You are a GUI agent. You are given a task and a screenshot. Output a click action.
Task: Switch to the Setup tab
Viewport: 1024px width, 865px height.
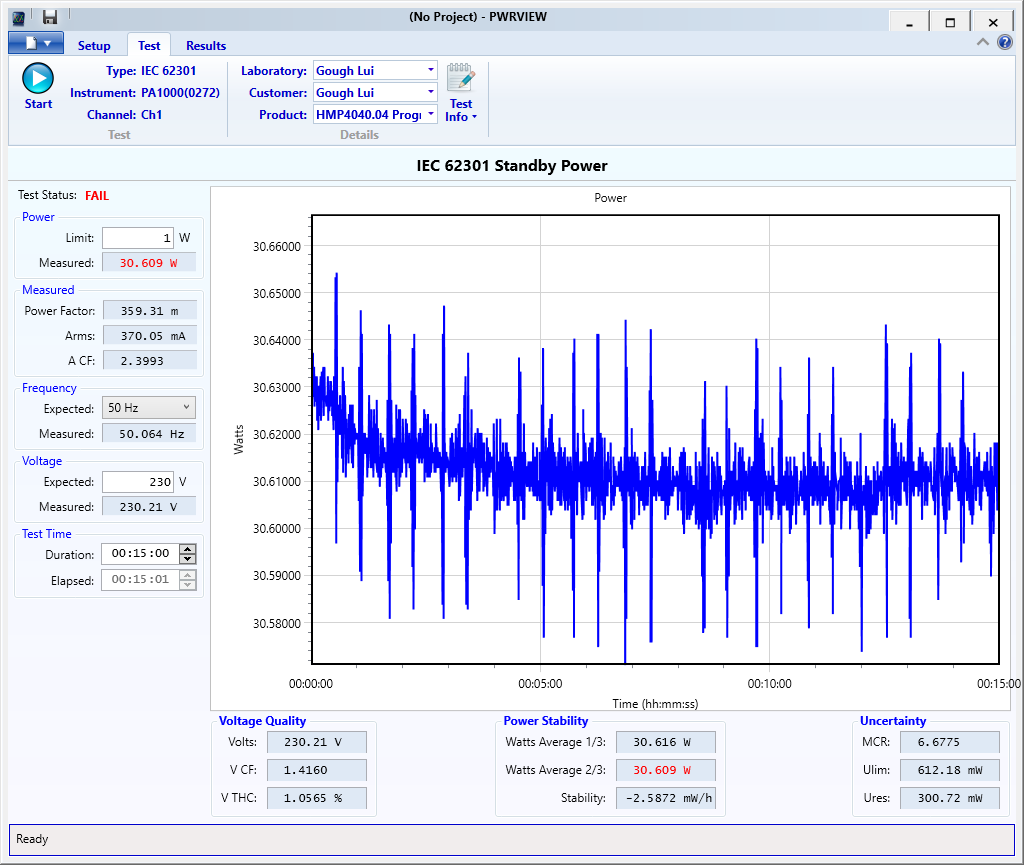coord(94,45)
